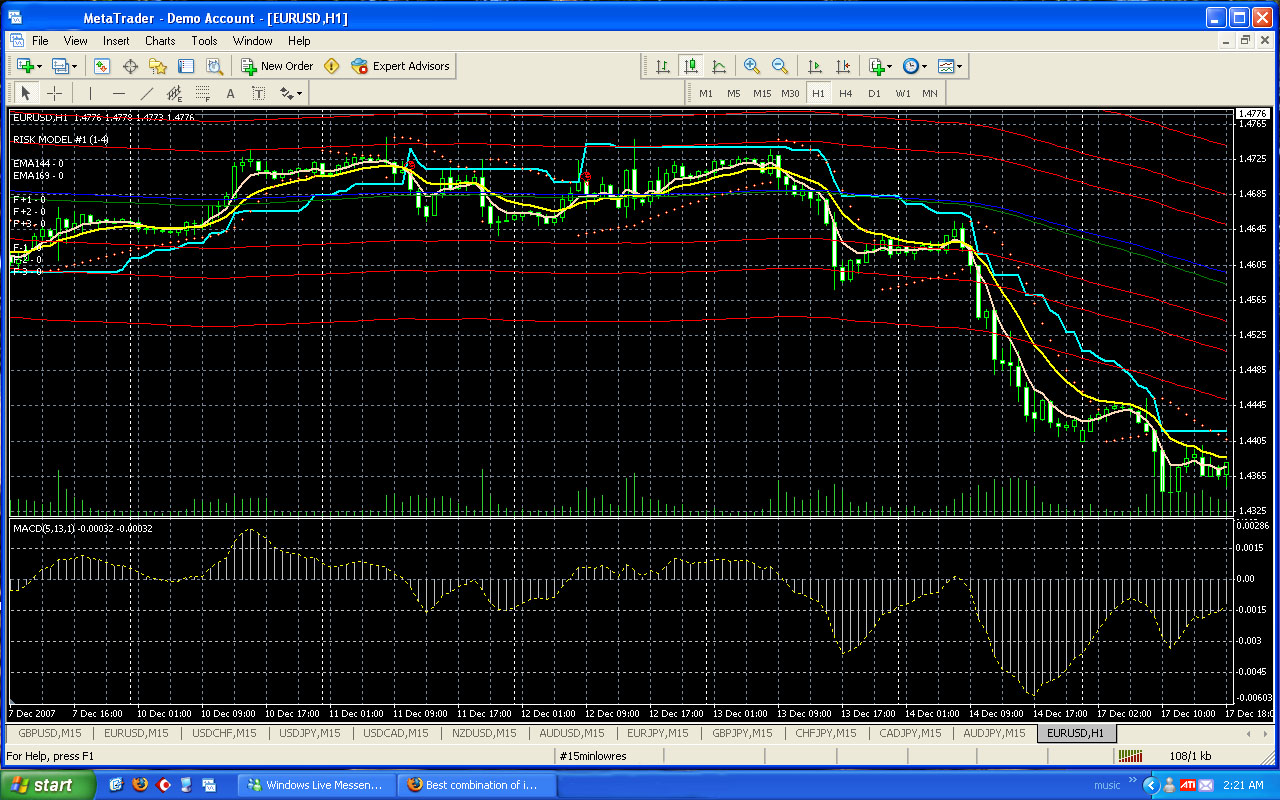Open the Navigator panel star icon
The height and width of the screenshot is (800, 1280).
pyautogui.click(x=158, y=66)
